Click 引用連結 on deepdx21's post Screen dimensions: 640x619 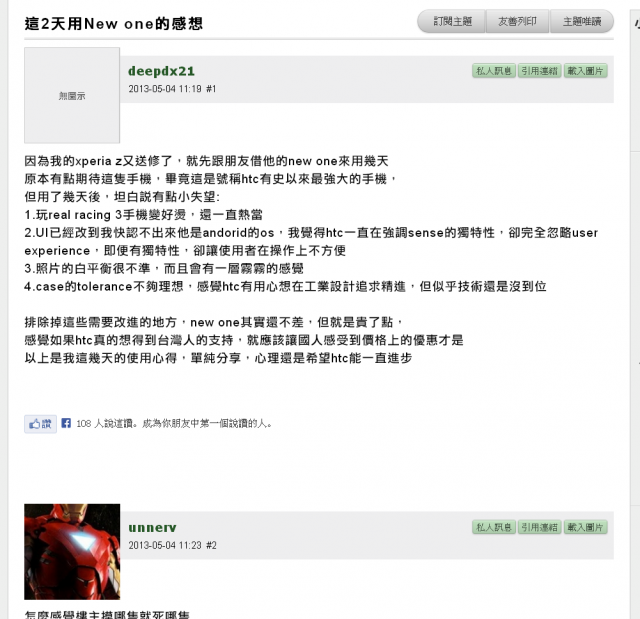[540, 71]
